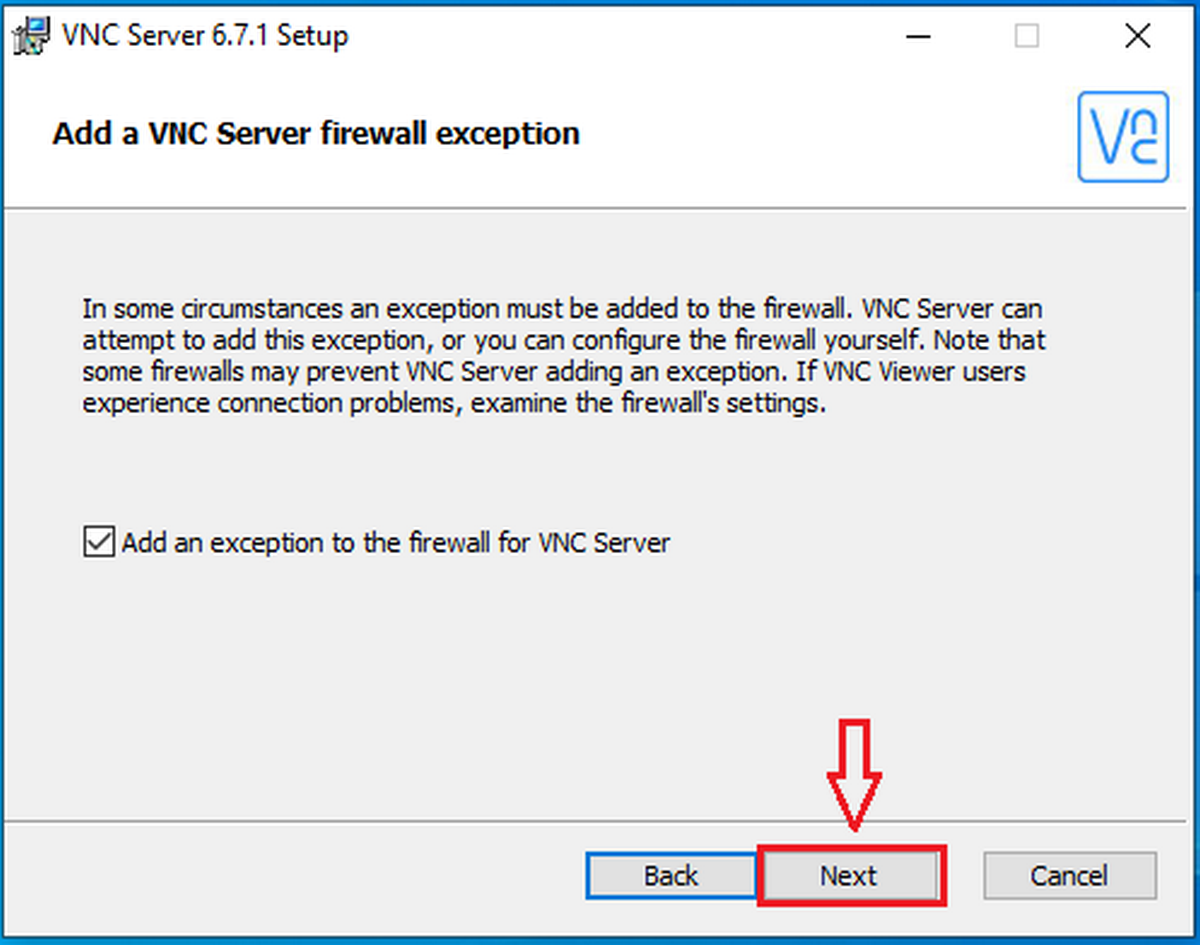Go back to the previous setup step
Screen dimensions: 1200x945
pos(670,875)
